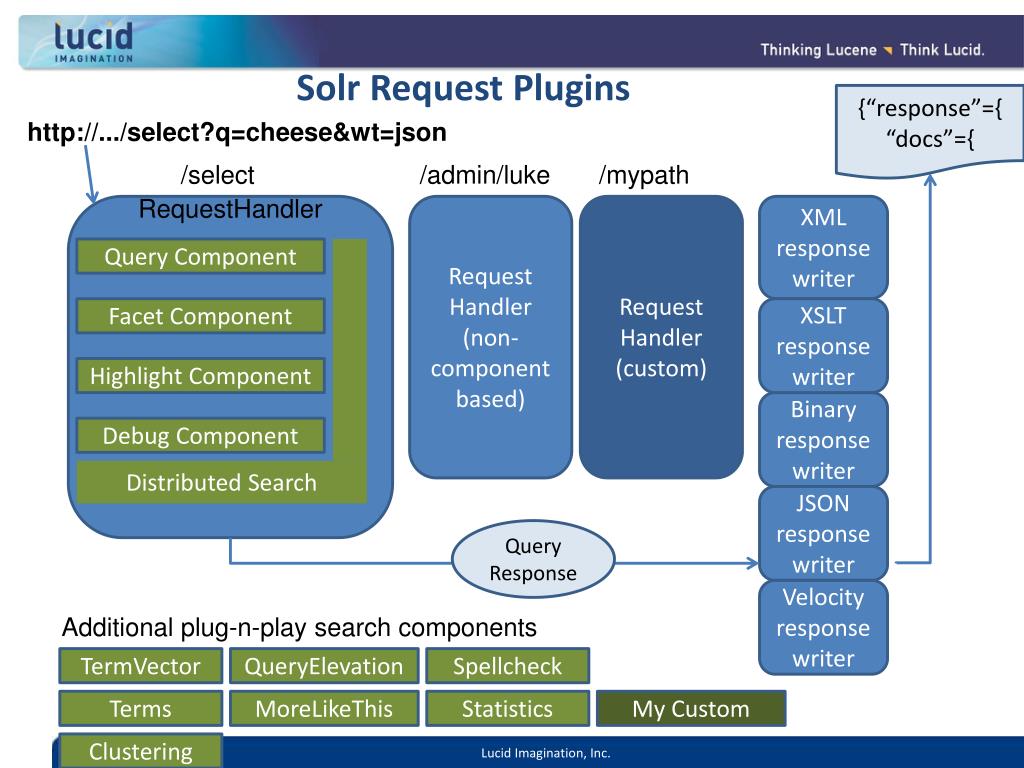The width and height of the screenshot is (1024, 768).
Task: Click the Additional plug-n-play search components text
Action: coord(299,627)
